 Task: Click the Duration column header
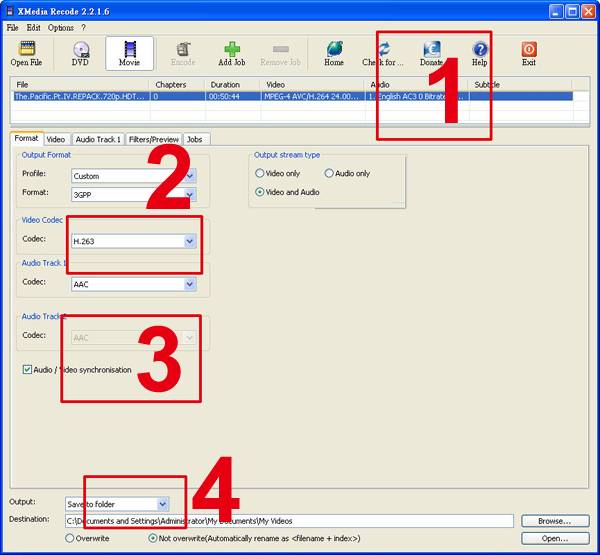(x=232, y=85)
